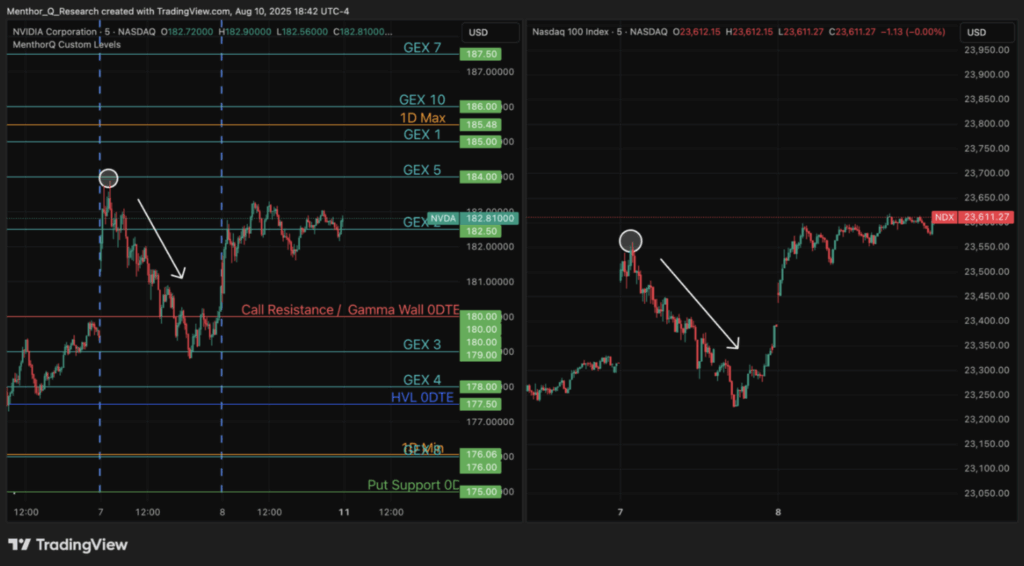Image resolution: width=1024 pixels, height=566 pixels.
Task: Click the GEX 7 level label
Action: 422,48
